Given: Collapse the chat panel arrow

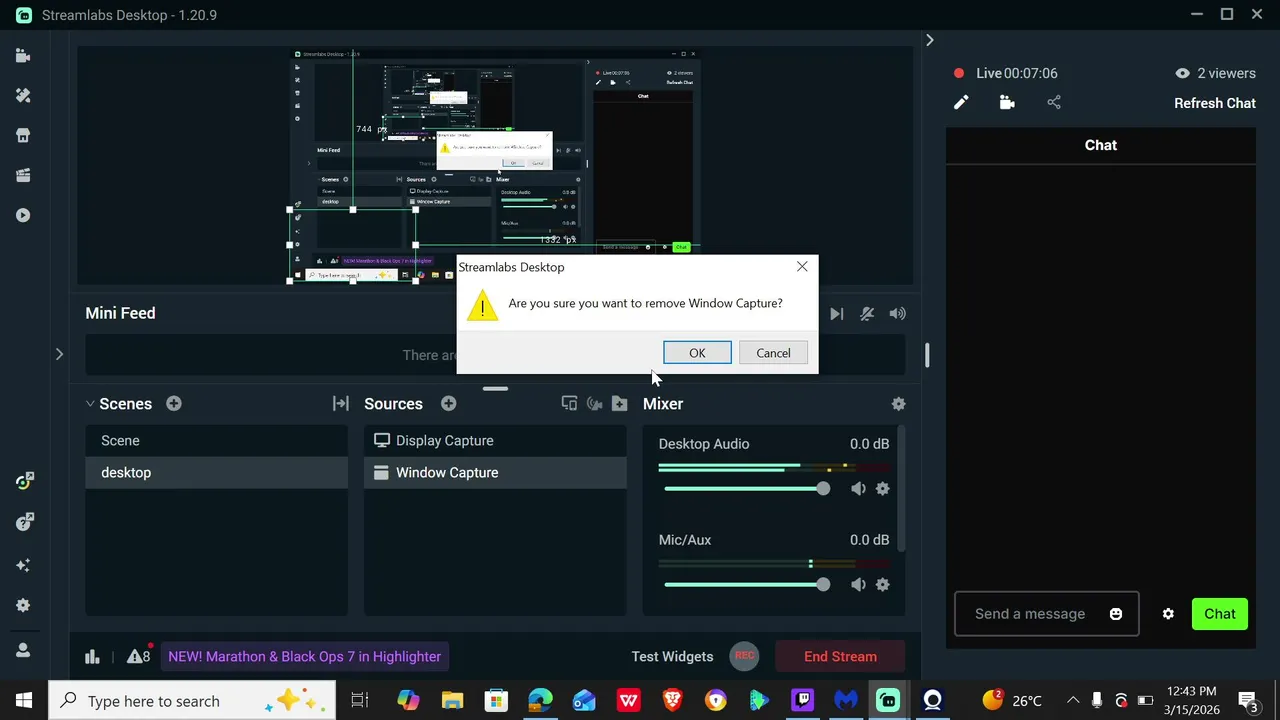Looking at the screenshot, I should [x=930, y=40].
